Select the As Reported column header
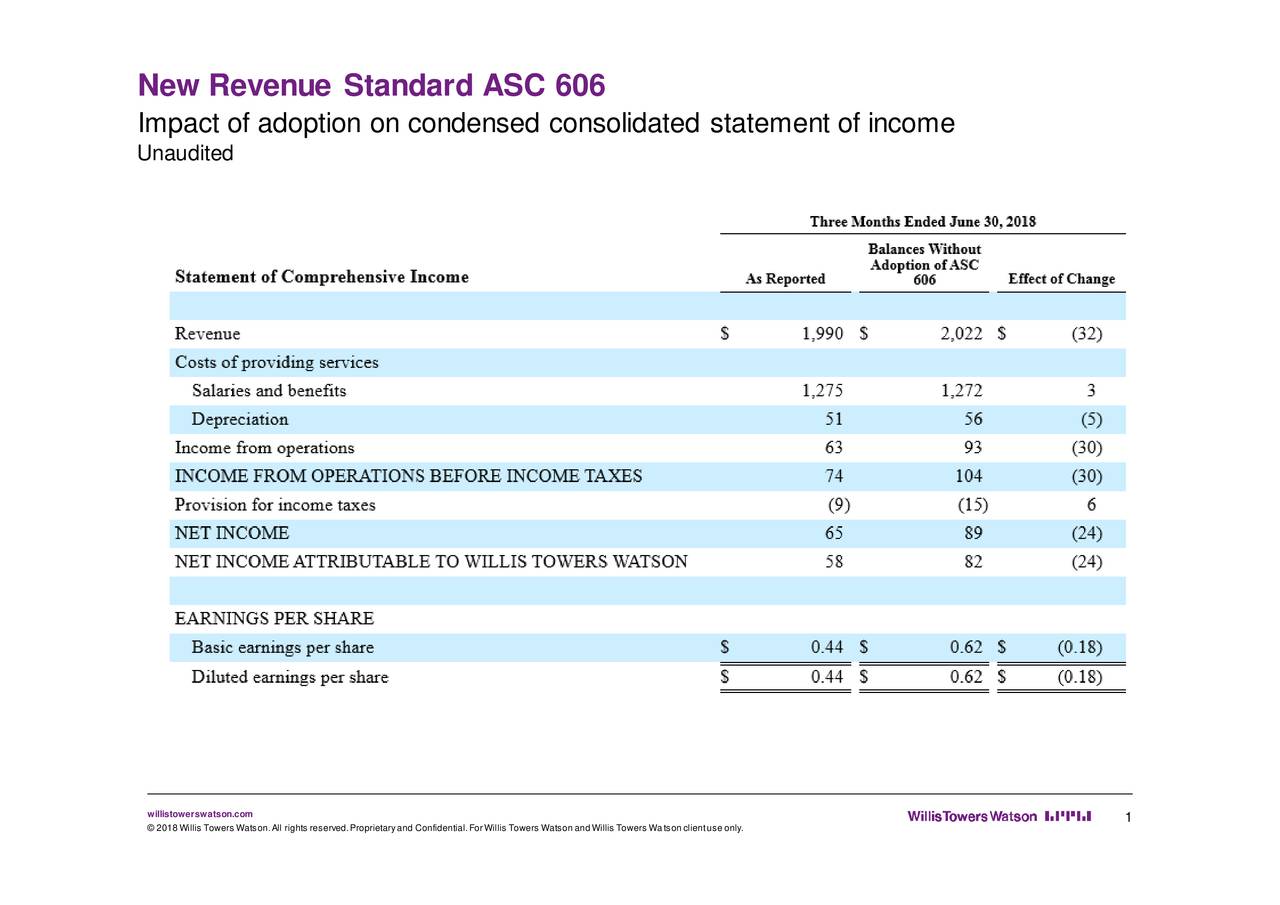Screen dimensions: 1280x905 tap(785, 279)
